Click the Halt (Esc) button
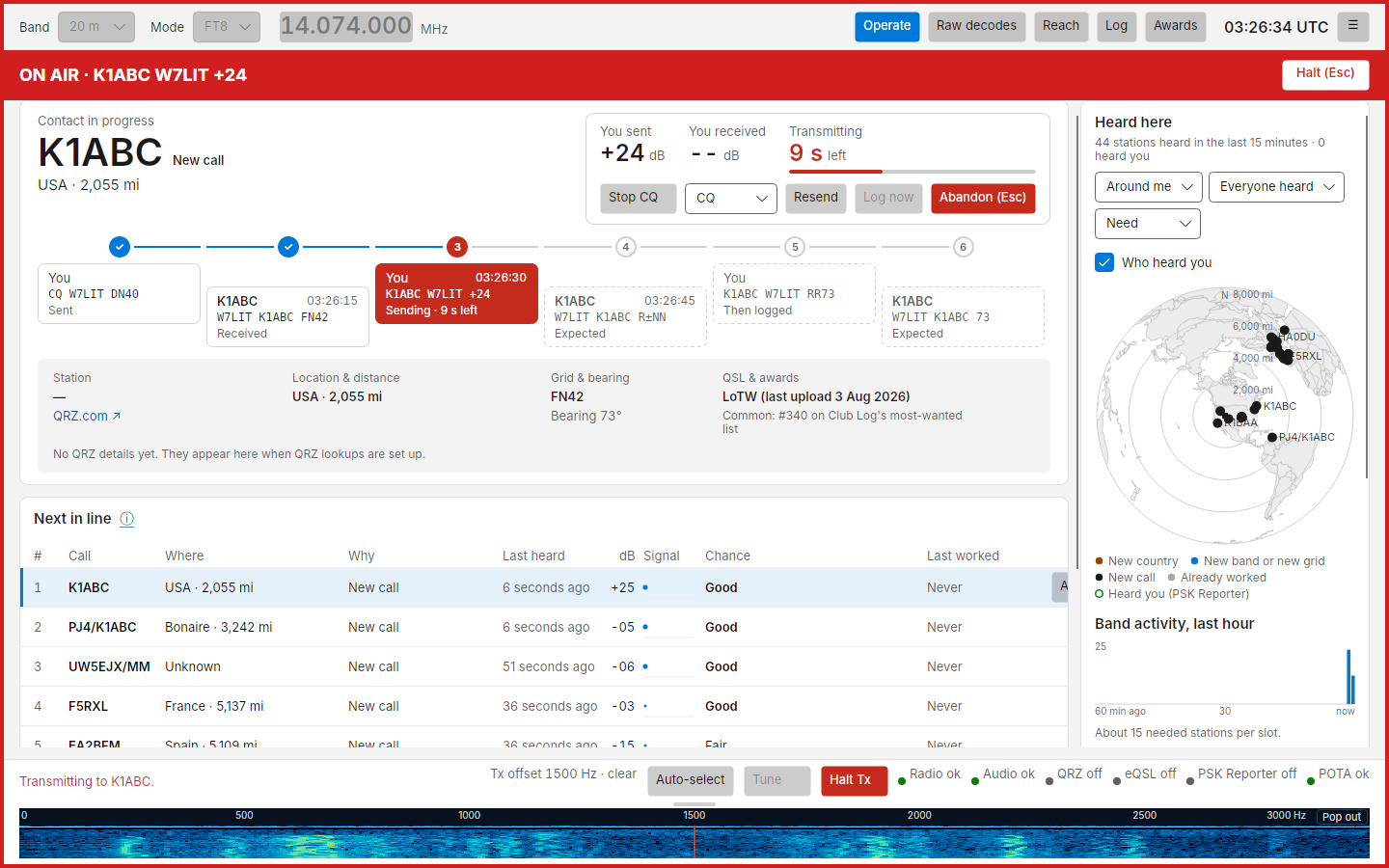Screen dimensions: 1389x868 [1325, 74]
